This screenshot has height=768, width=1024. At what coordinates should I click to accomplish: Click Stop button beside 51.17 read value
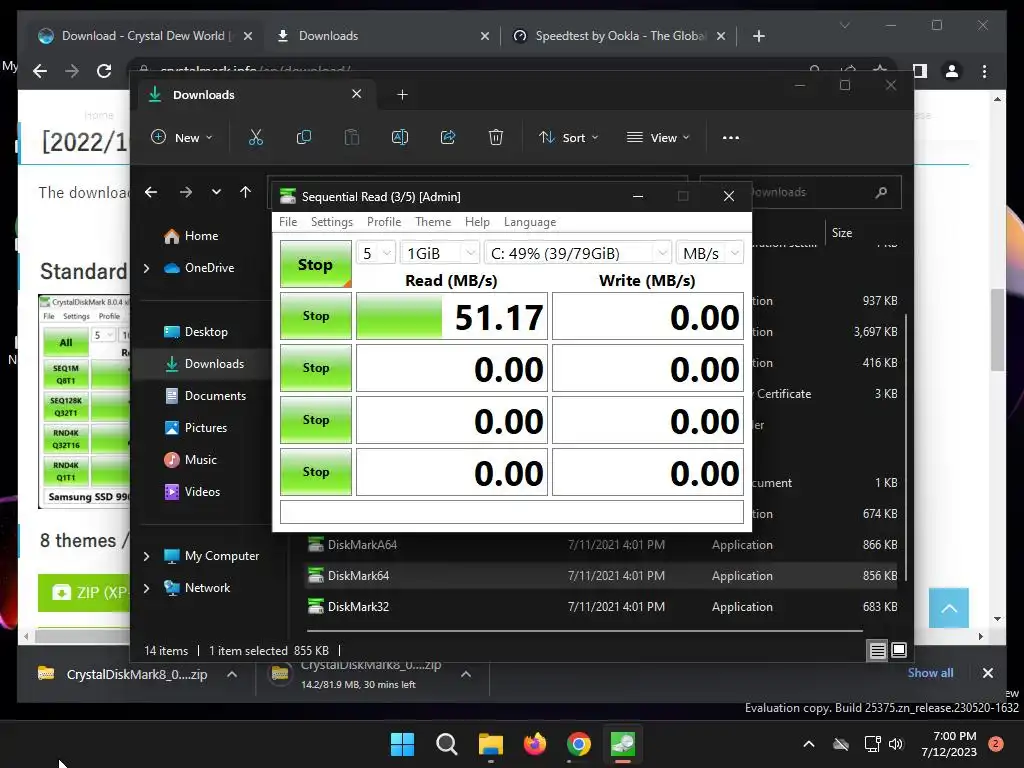point(315,316)
